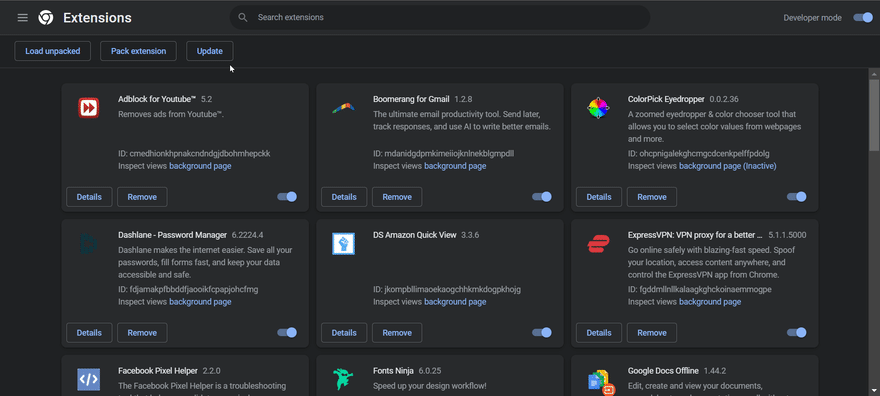Disable ExpressVPN extension toggle
The width and height of the screenshot is (880, 396).
[796, 332]
